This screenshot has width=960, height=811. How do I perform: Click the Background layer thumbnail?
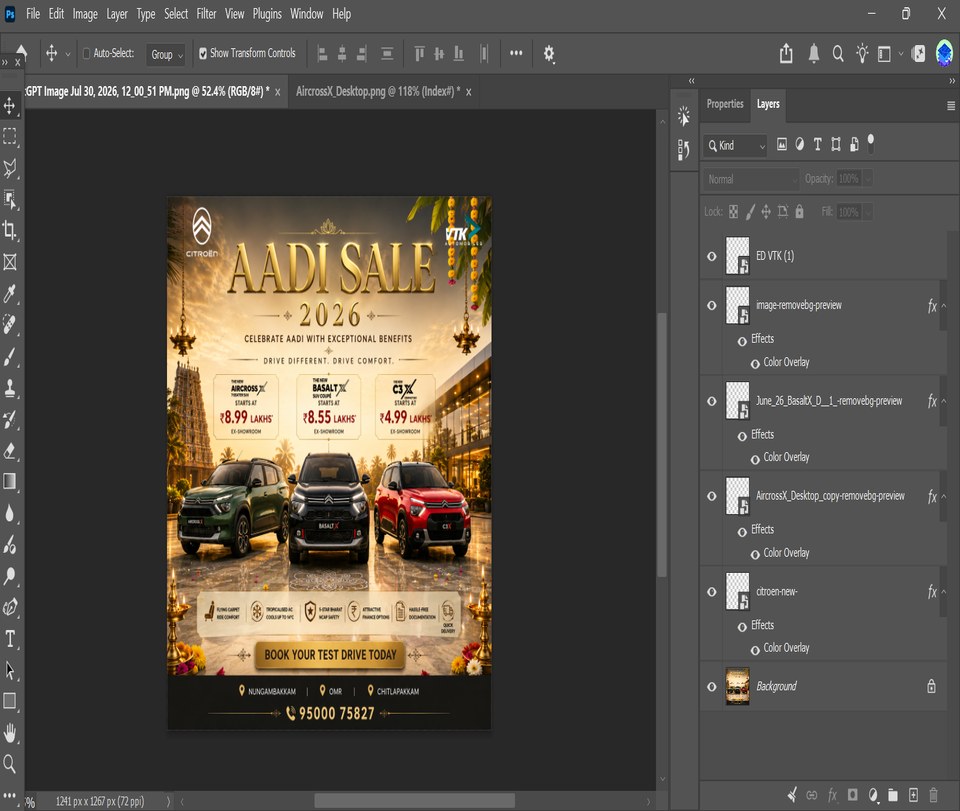pos(737,686)
